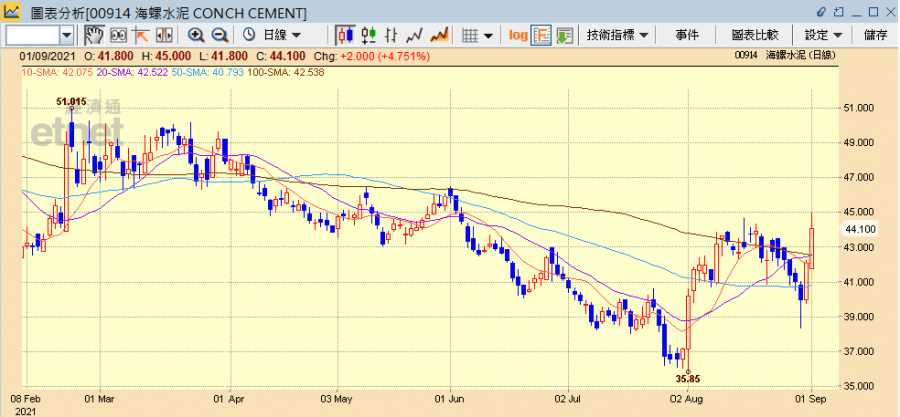Select the hand pan tool
Screen dimensions: 900x417
point(93,35)
